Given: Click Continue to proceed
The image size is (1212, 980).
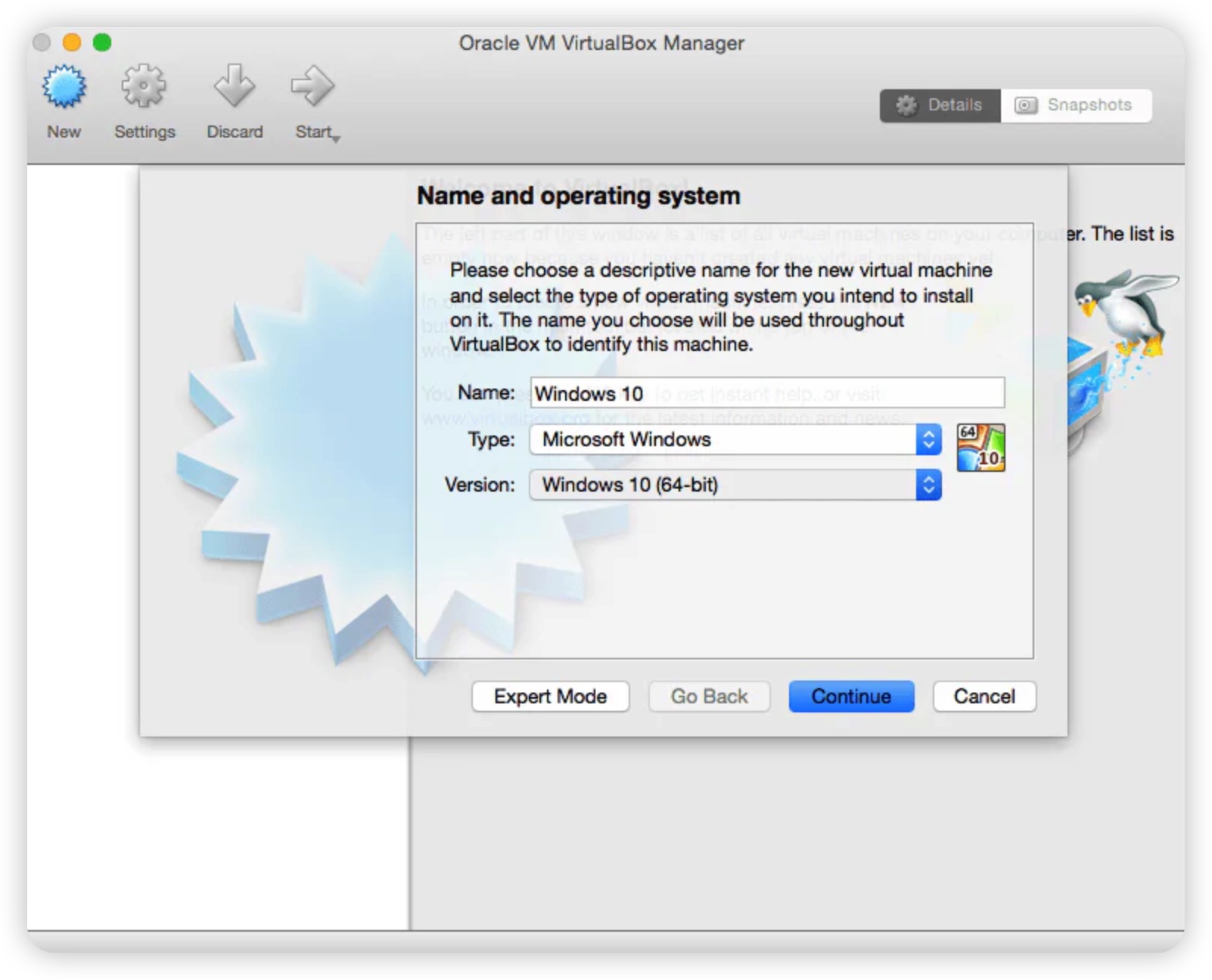Looking at the screenshot, I should point(851,696).
